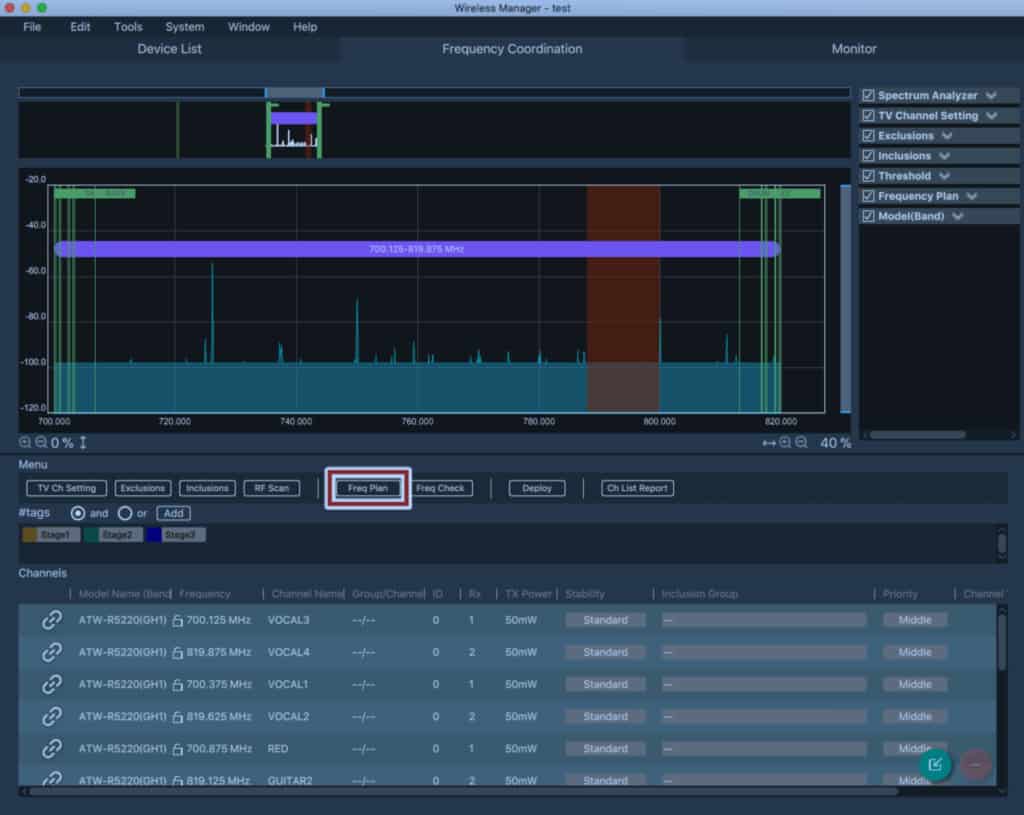
Task: Uncheck the Spectrum Analyzer checkbox
Action: point(868,96)
